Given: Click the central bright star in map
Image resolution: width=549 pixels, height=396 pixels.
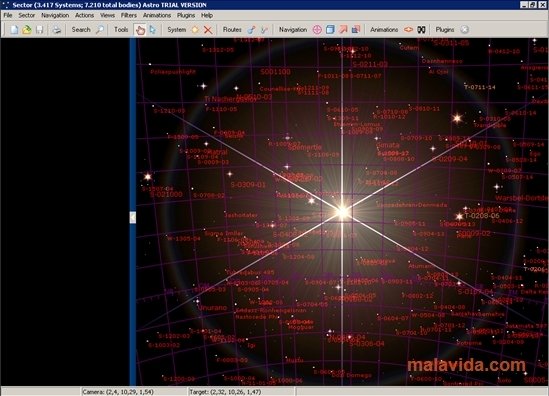Looking at the screenshot, I should click(342, 212).
